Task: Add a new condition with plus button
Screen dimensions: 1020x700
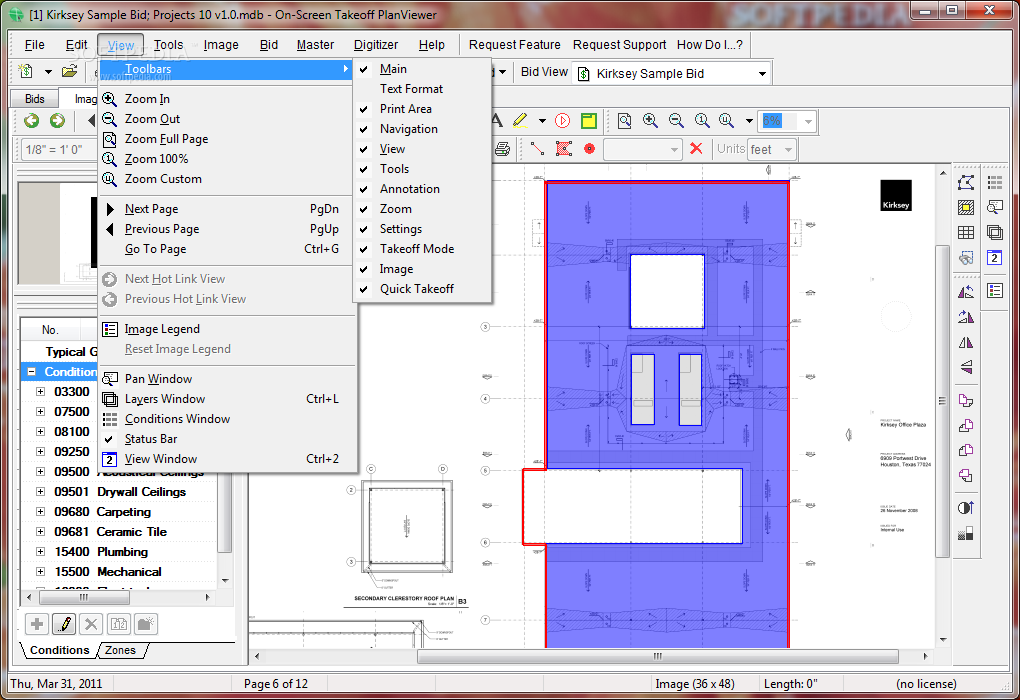Action: coord(37,624)
